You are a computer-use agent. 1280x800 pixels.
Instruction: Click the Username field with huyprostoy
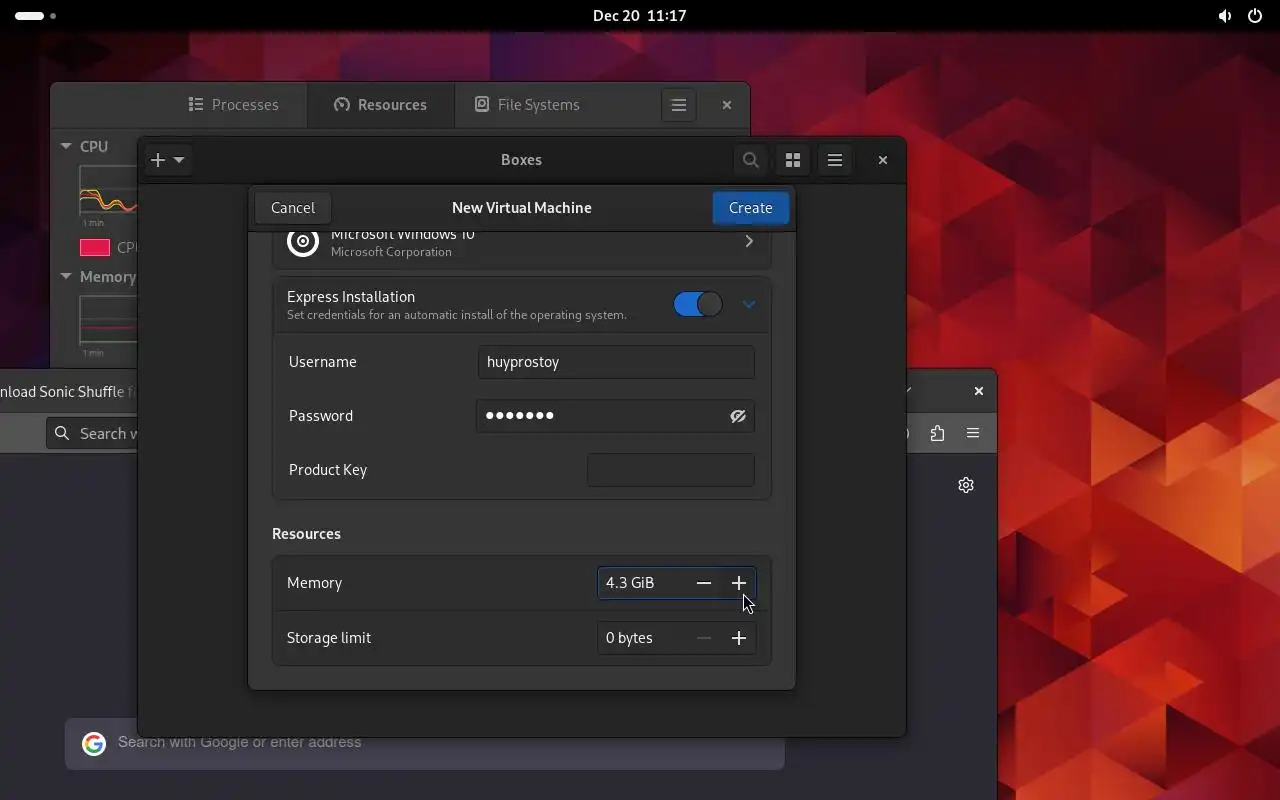[x=616, y=362]
